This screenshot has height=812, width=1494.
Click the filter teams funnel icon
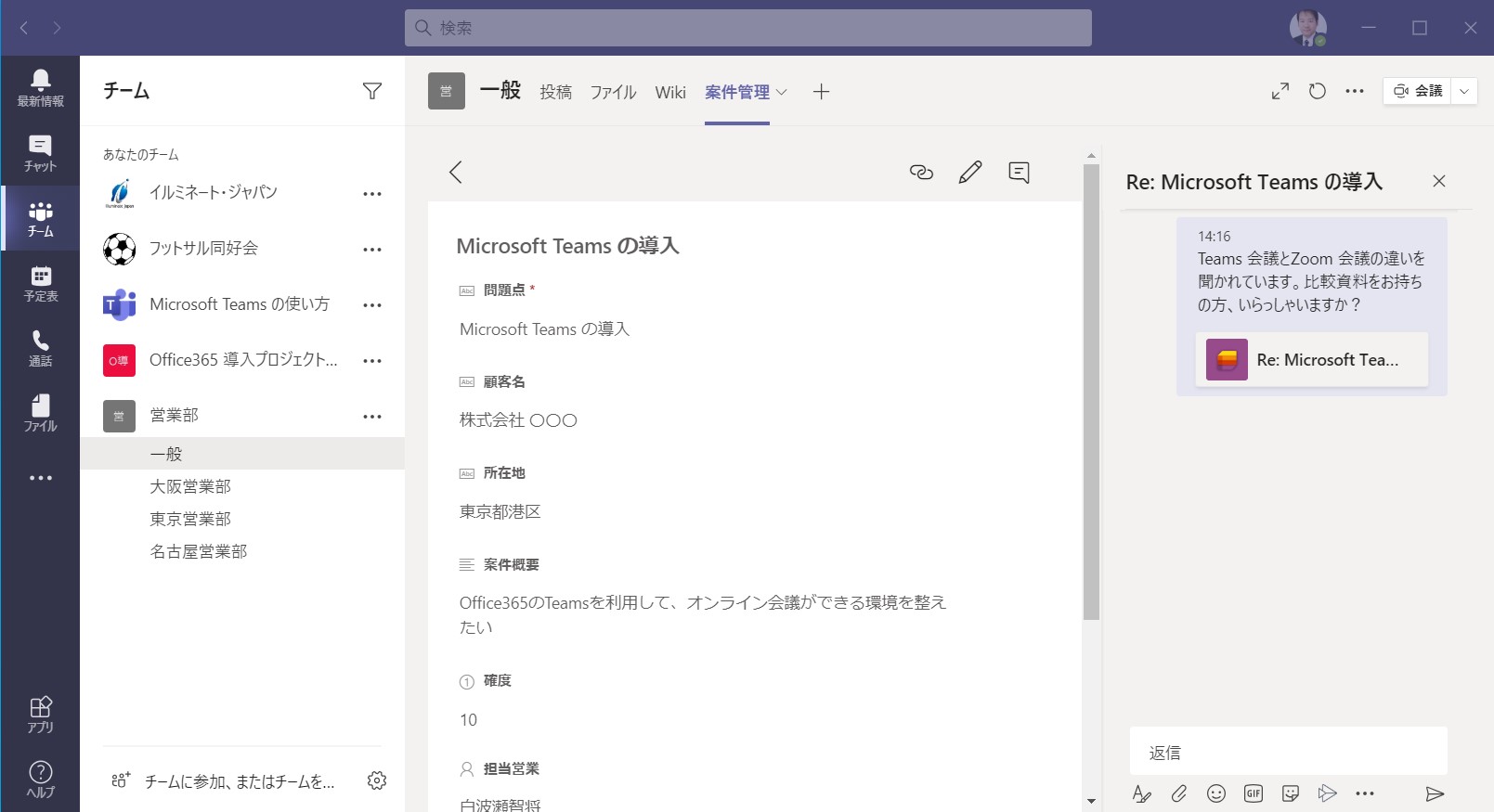click(x=372, y=91)
